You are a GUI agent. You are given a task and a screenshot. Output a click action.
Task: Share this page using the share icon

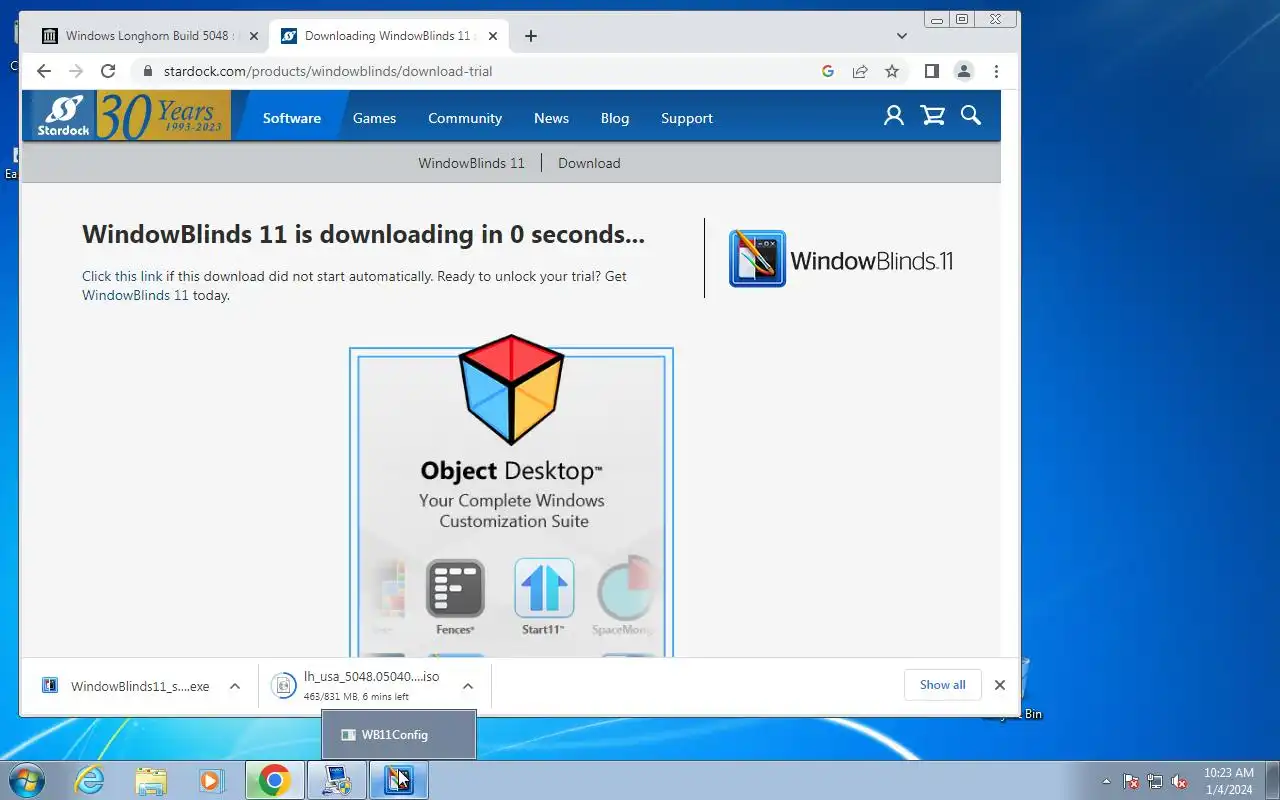(x=860, y=71)
